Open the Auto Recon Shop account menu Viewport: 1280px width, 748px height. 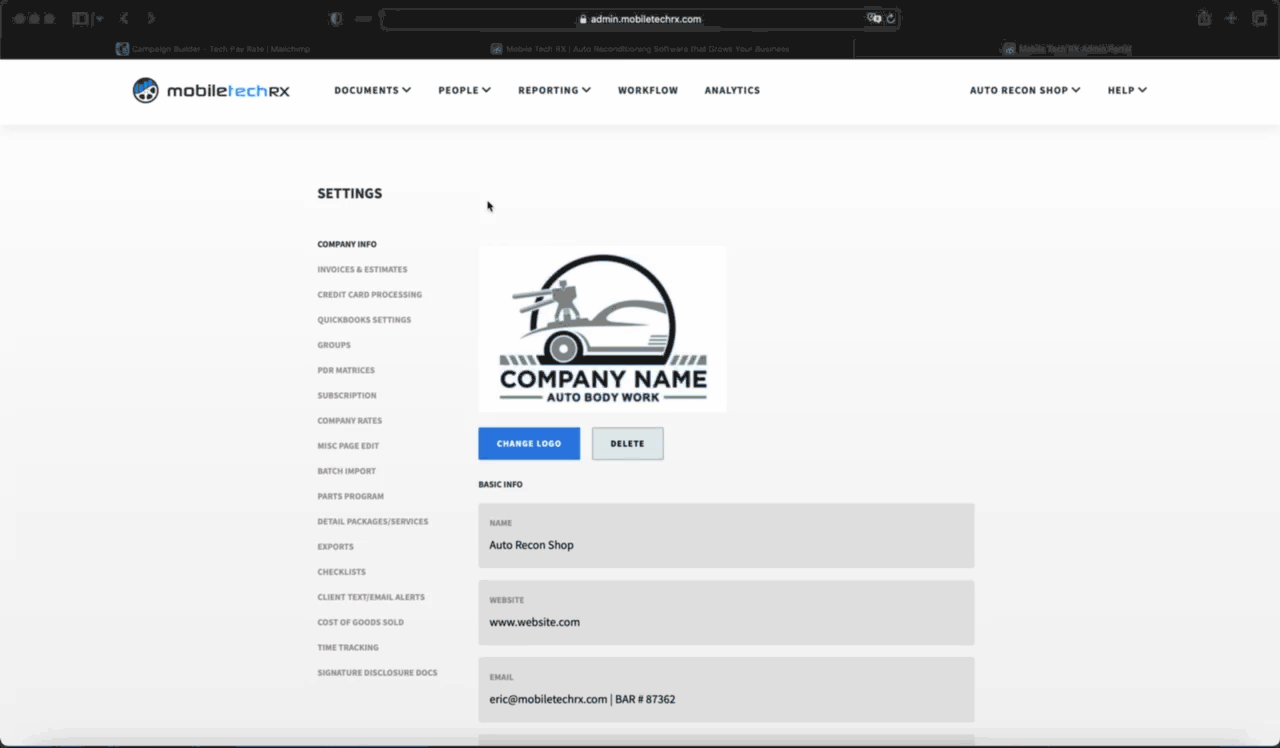click(x=1025, y=90)
